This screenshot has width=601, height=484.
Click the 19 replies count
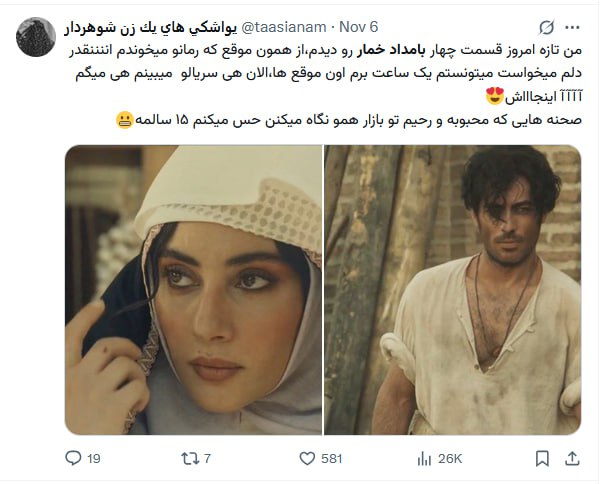point(94,459)
